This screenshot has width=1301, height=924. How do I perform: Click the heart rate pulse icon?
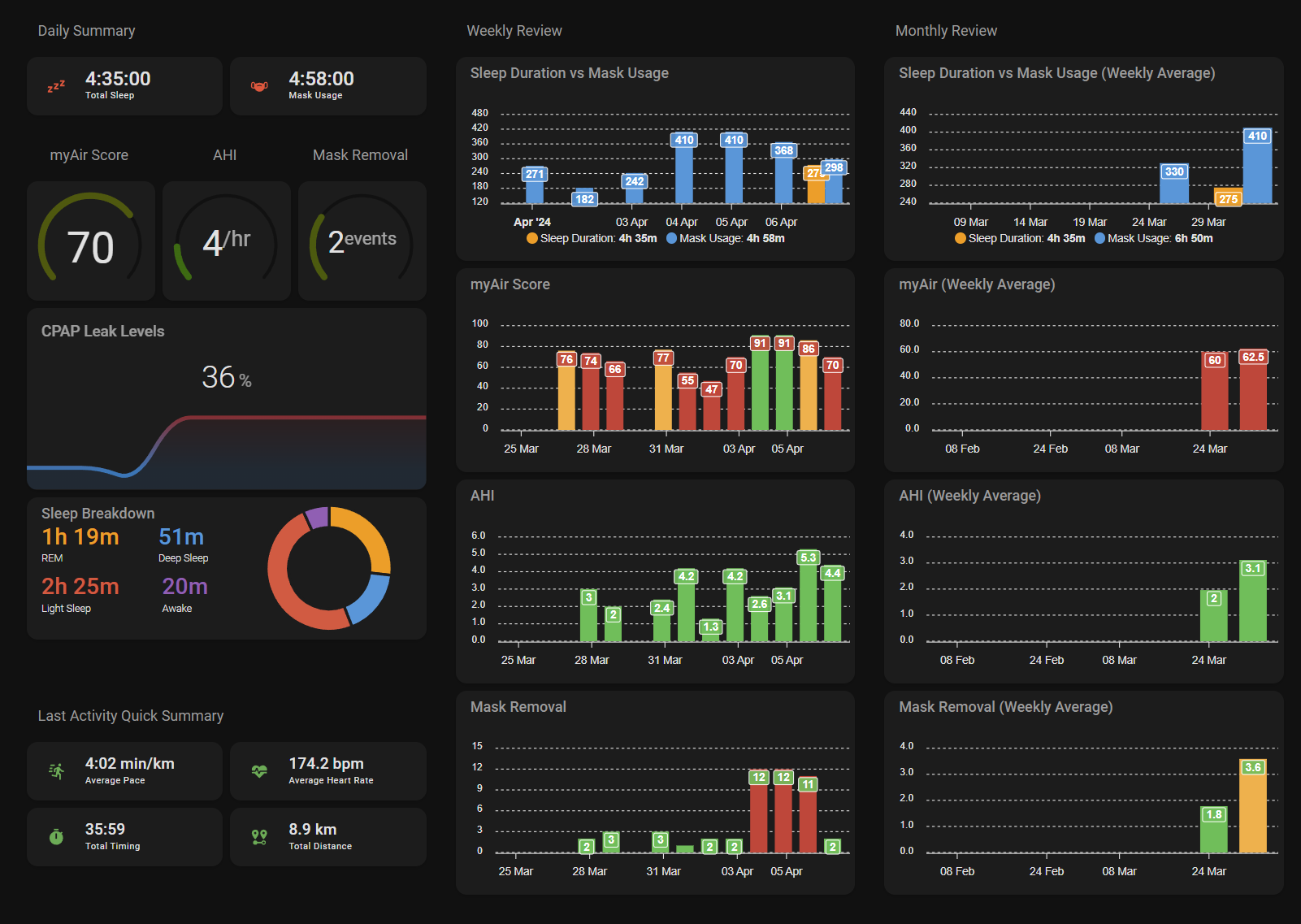259,771
